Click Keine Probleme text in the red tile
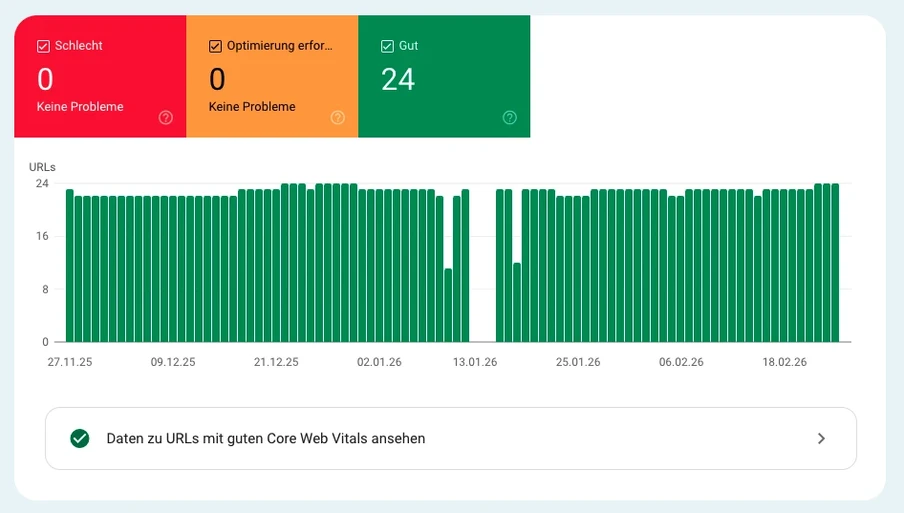 click(x=80, y=107)
